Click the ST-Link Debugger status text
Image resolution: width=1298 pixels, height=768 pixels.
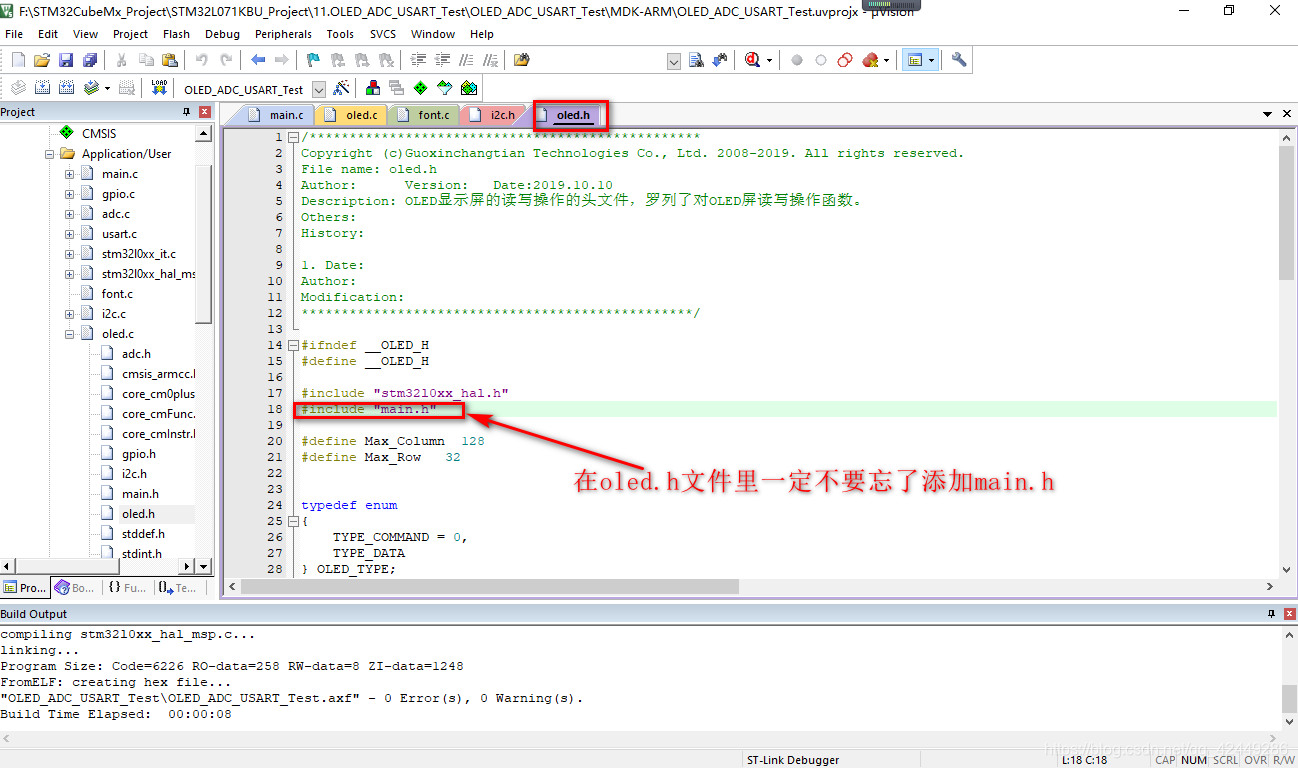[x=793, y=760]
